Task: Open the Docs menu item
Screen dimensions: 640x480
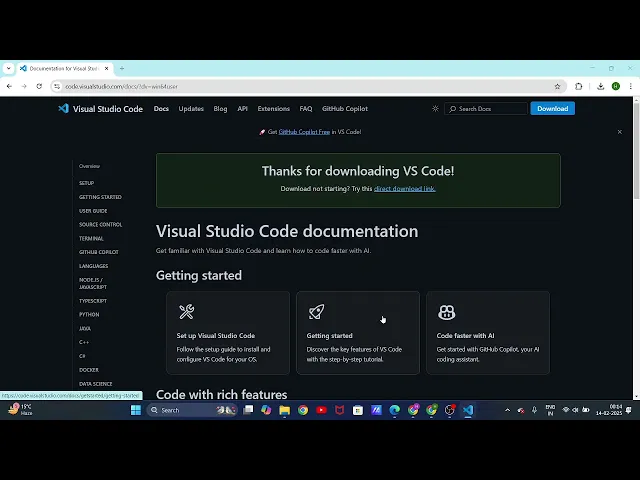Action: (x=161, y=109)
